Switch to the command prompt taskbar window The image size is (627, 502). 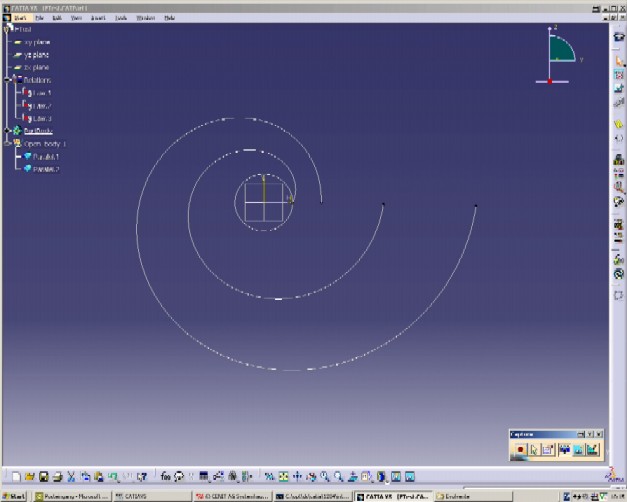click(313, 496)
